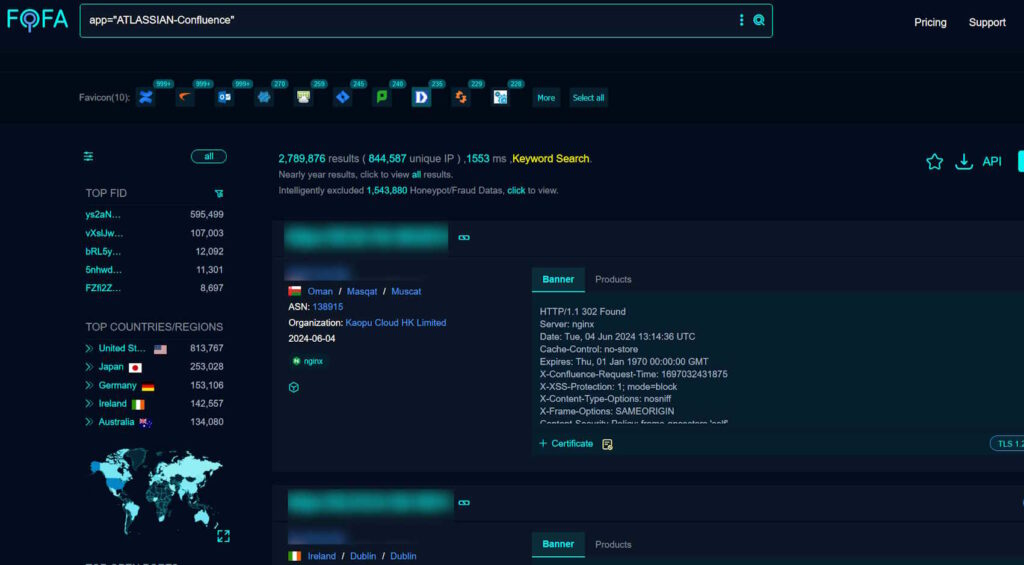Click the download results icon

[964, 161]
